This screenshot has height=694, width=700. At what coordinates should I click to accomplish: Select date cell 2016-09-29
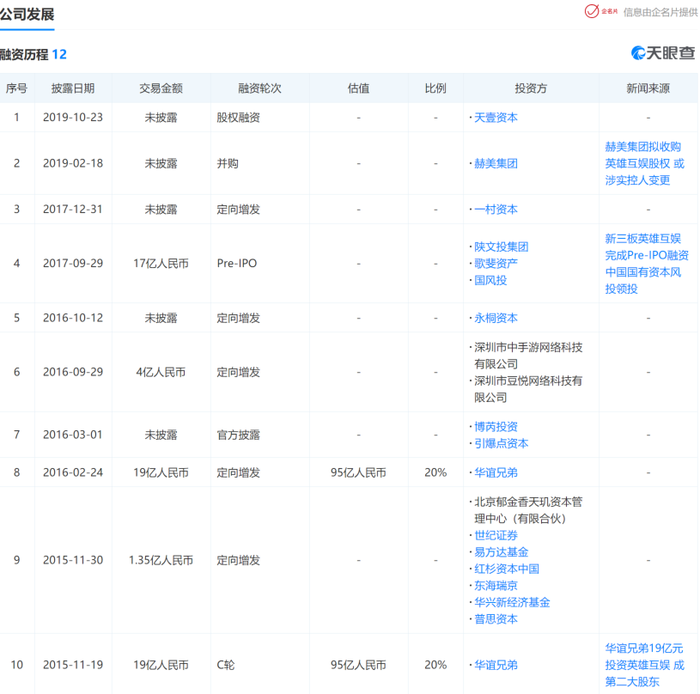pyautogui.click(x=73, y=372)
